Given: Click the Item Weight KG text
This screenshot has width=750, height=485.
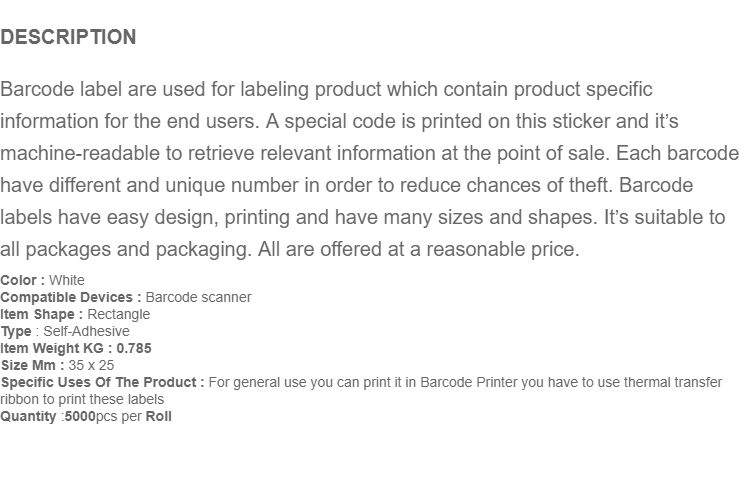Looking at the screenshot, I should click(52, 349).
